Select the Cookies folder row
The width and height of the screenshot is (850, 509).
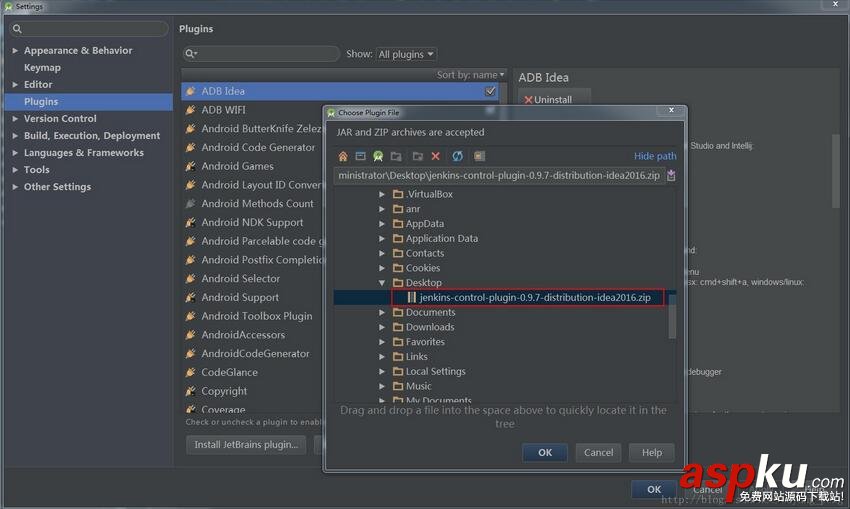pyautogui.click(x=423, y=268)
